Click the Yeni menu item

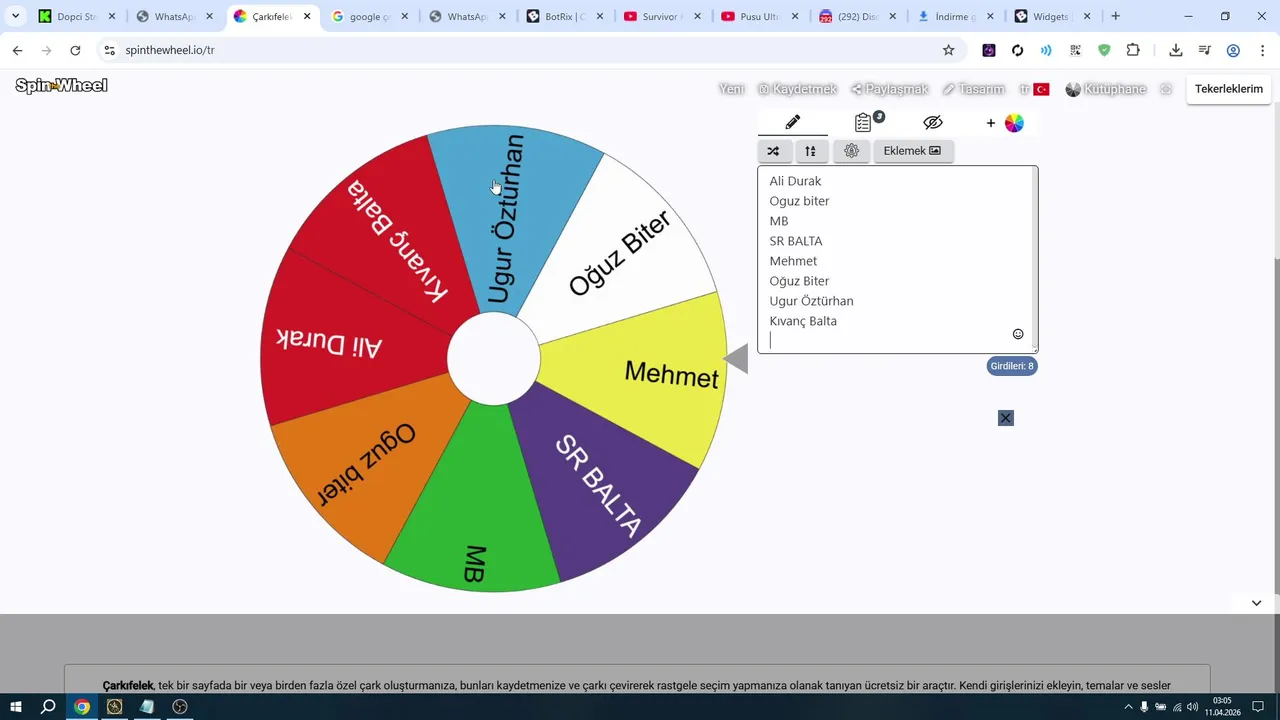click(732, 89)
